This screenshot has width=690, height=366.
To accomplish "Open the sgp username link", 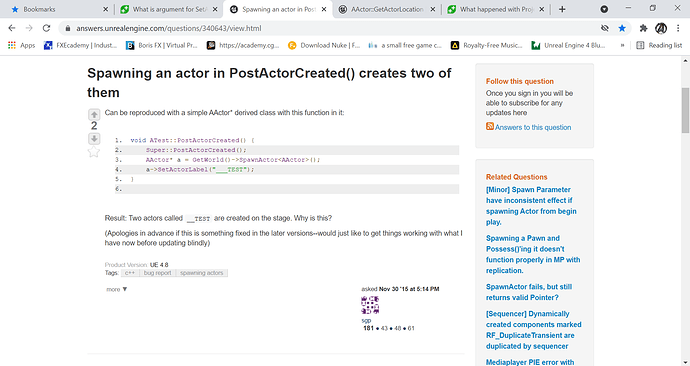I will [366, 320].
